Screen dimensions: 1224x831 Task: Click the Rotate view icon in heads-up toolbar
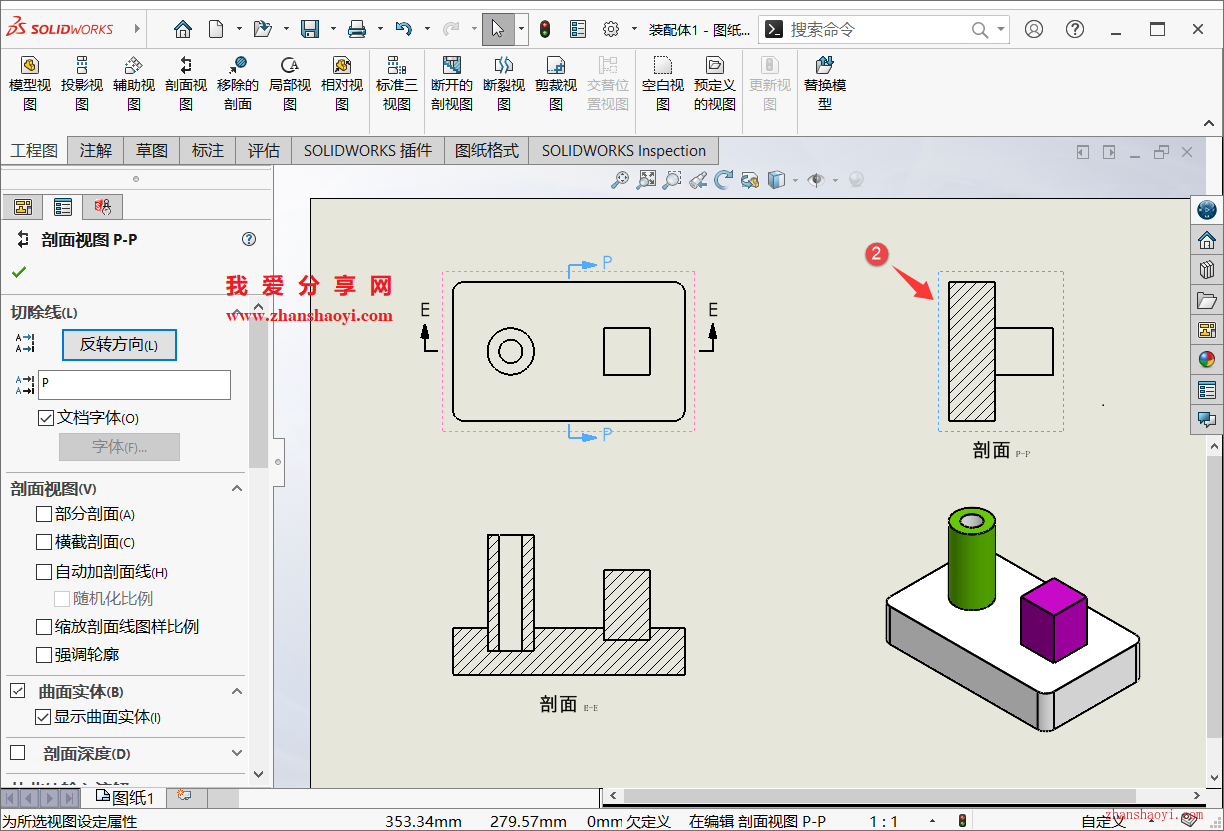pos(724,180)
